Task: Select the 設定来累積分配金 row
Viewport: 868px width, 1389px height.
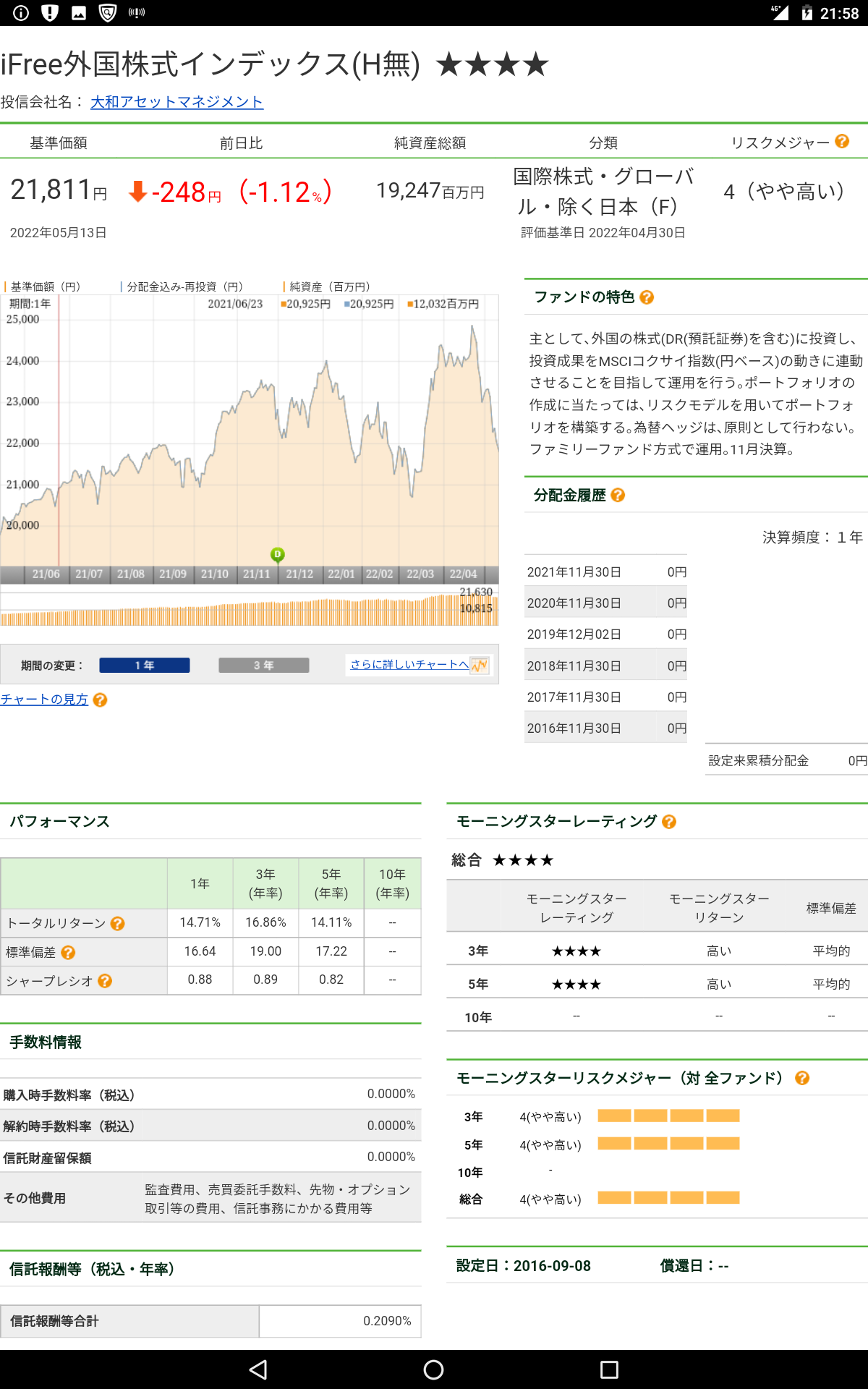Action: (787, 760)
